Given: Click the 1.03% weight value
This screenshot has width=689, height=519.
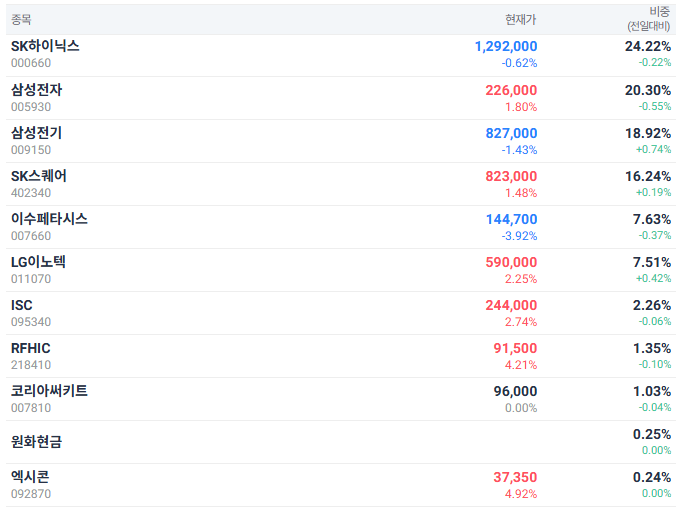Looking at the screenshot, I should click(x=652, y=391).
